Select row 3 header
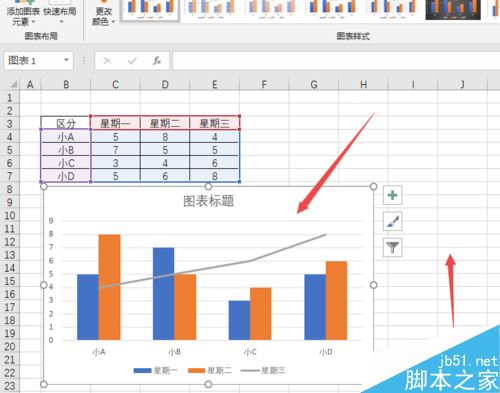The width and height of the screenshot is (500, 393). pos(10,124)
